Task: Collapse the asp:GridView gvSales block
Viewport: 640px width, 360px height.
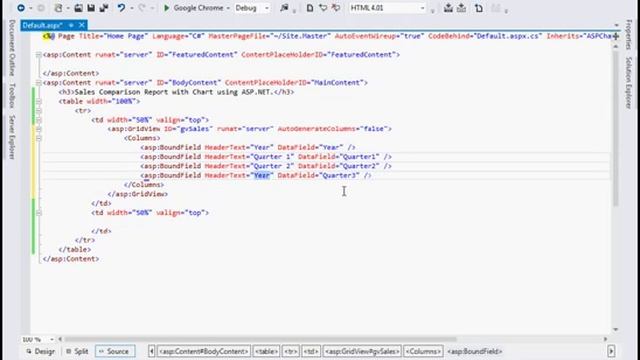Action: coord(38,129)
